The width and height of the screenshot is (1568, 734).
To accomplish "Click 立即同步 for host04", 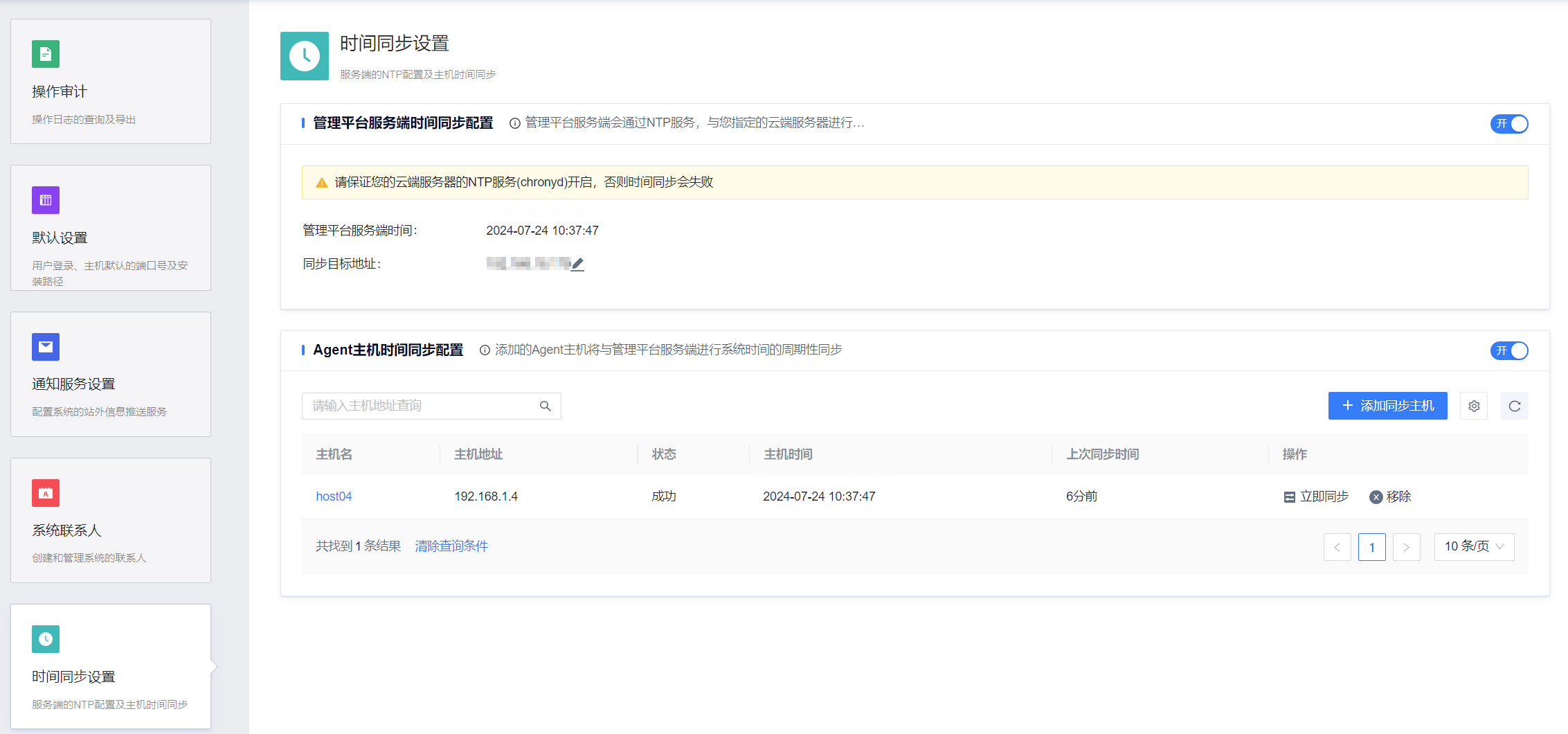I will coord(1316,496).
